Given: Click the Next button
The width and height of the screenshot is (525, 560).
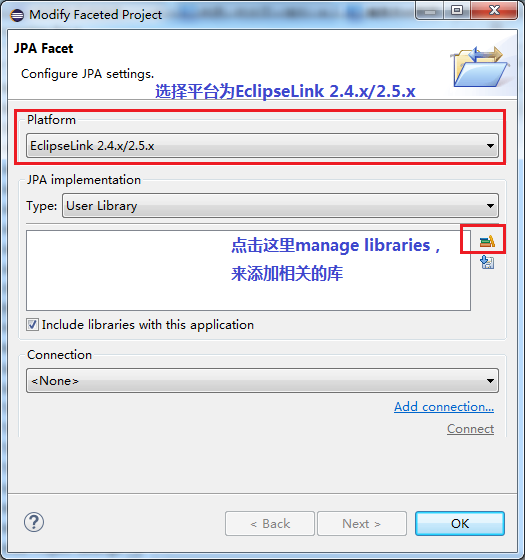Looking at the screenshot, I should [362, 524].
